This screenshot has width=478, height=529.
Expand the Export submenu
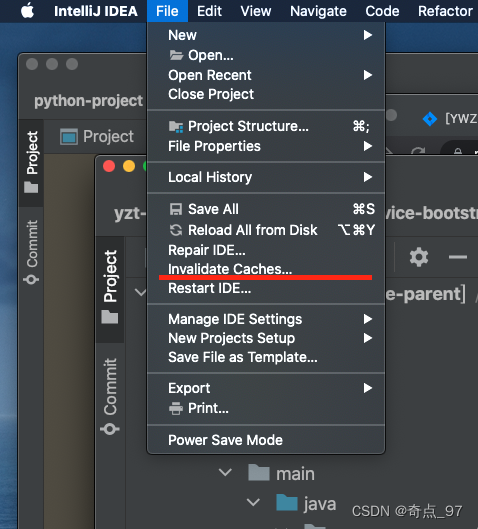coord(266,388)
